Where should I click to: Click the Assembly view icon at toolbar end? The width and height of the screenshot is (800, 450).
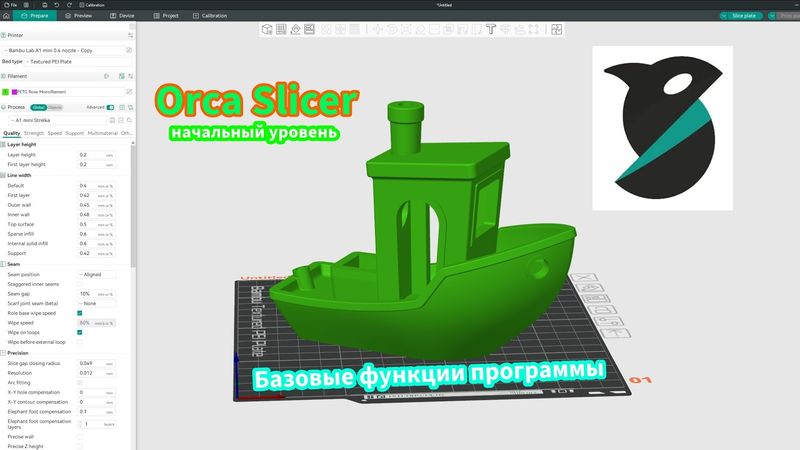tap(557, 29)
